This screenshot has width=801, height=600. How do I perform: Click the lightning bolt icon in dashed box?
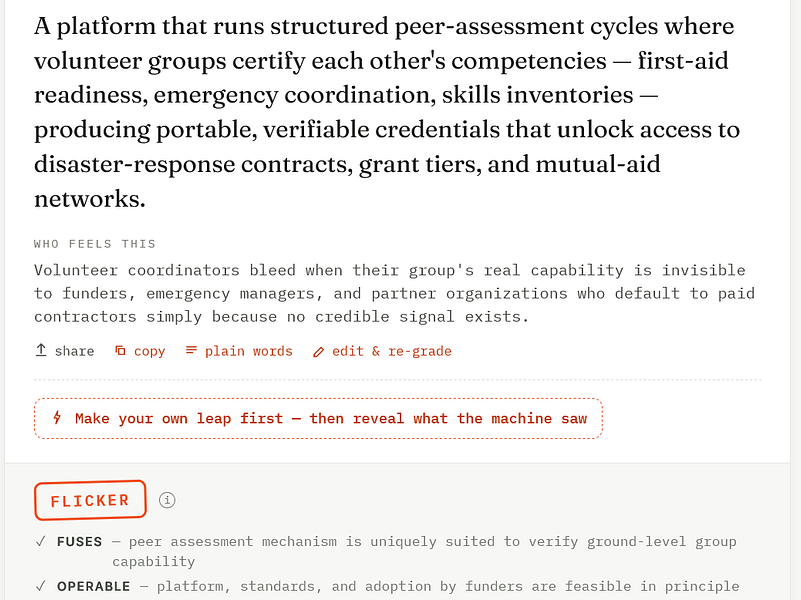pos(57,418)
